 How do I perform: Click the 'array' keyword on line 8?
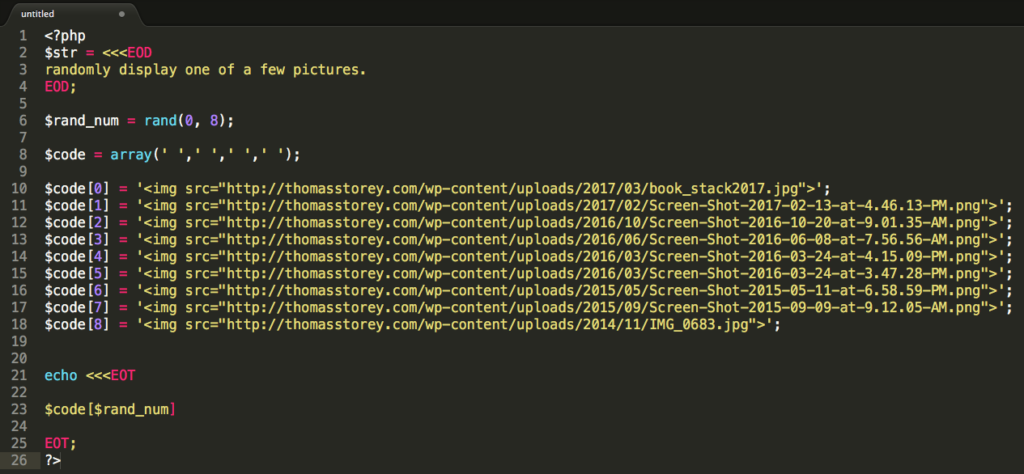(x=131, y=155)
